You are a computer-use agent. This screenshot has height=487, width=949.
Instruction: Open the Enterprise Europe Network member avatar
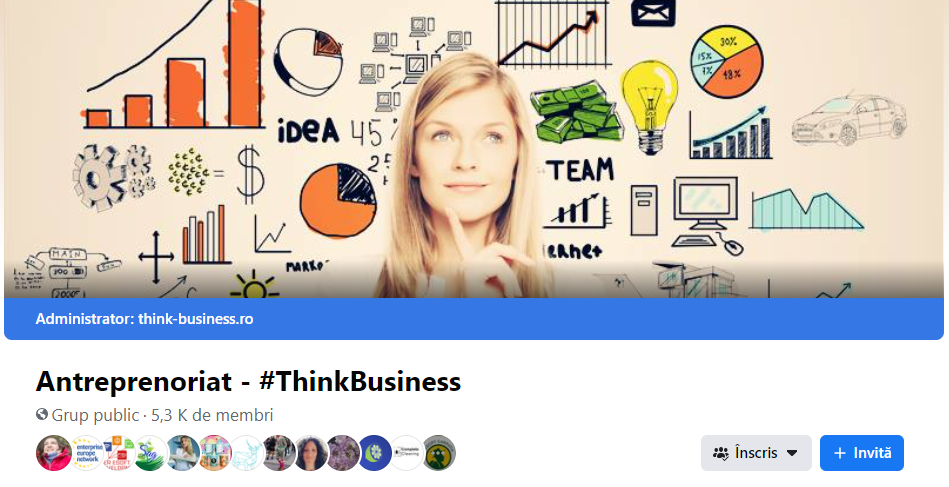pyautogui.click(x=86, y=453)
